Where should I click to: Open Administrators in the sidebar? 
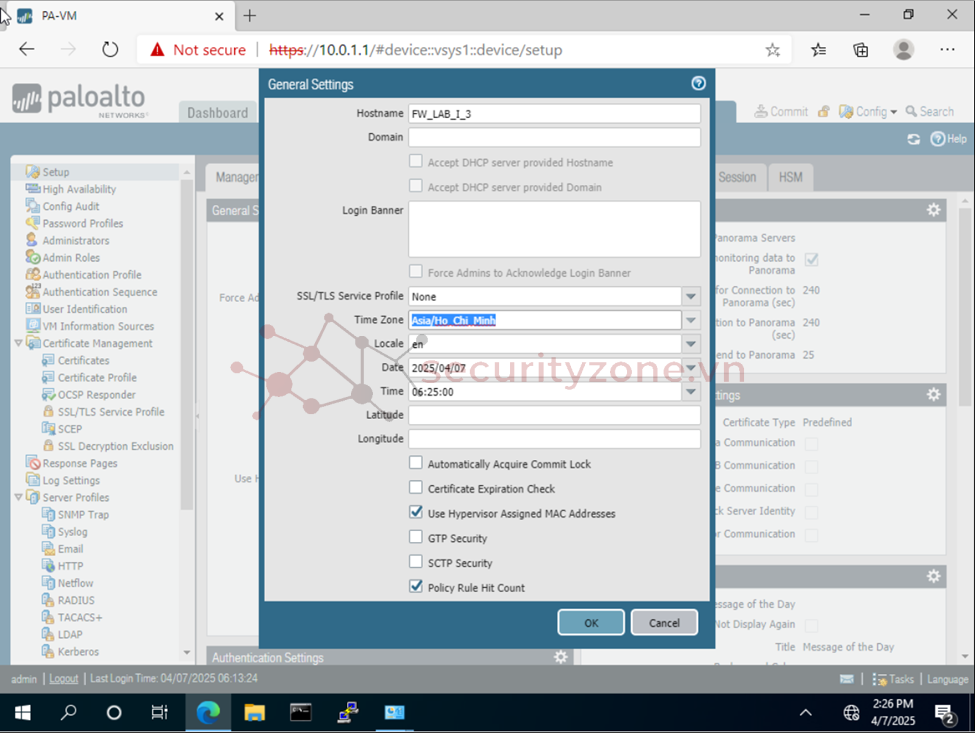(x=76, y=241)
